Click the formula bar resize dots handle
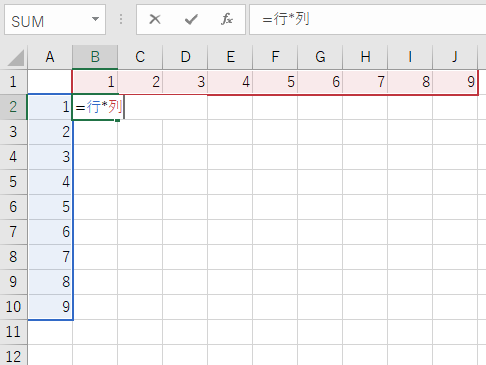The height and width of the screenshot is (365, 486). tap(121, 19)
